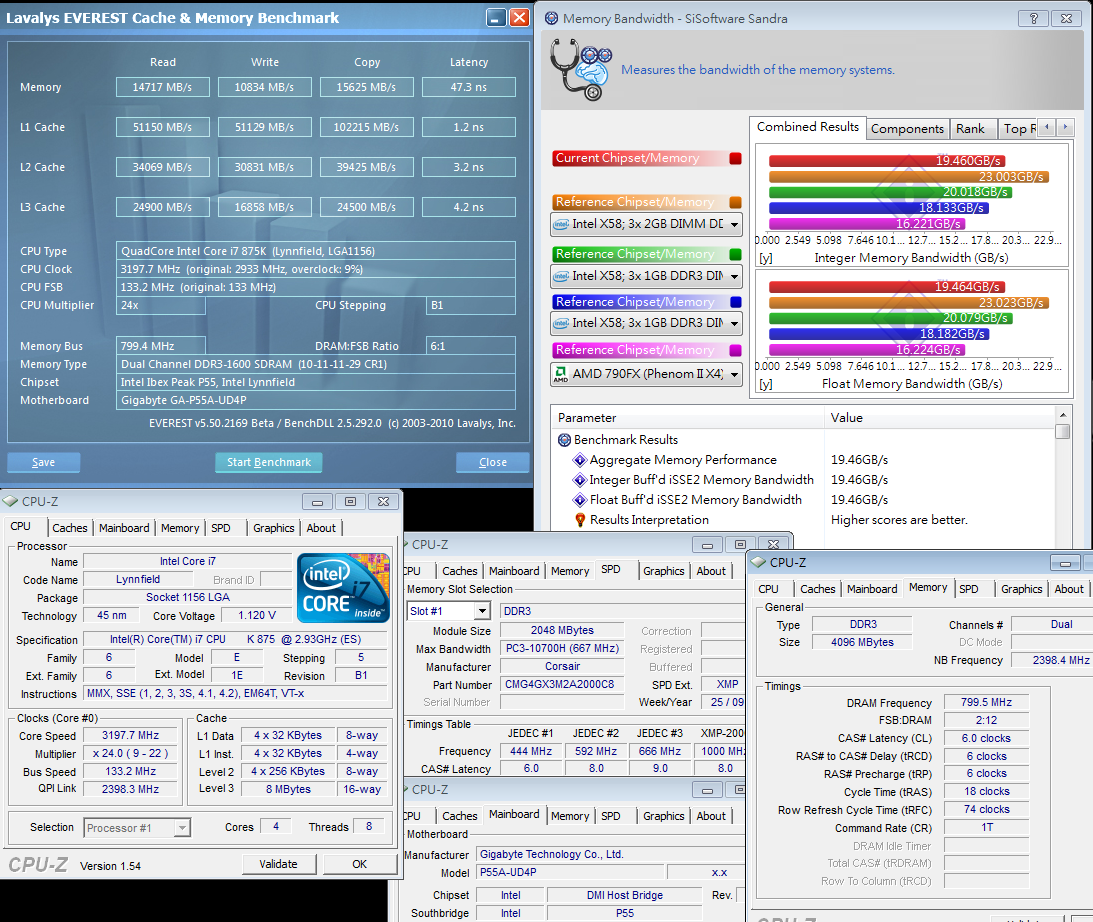Open AMD 790FX Phenom II X4 dropdown
Screen dimensions: 1093x922
(646, 374)
